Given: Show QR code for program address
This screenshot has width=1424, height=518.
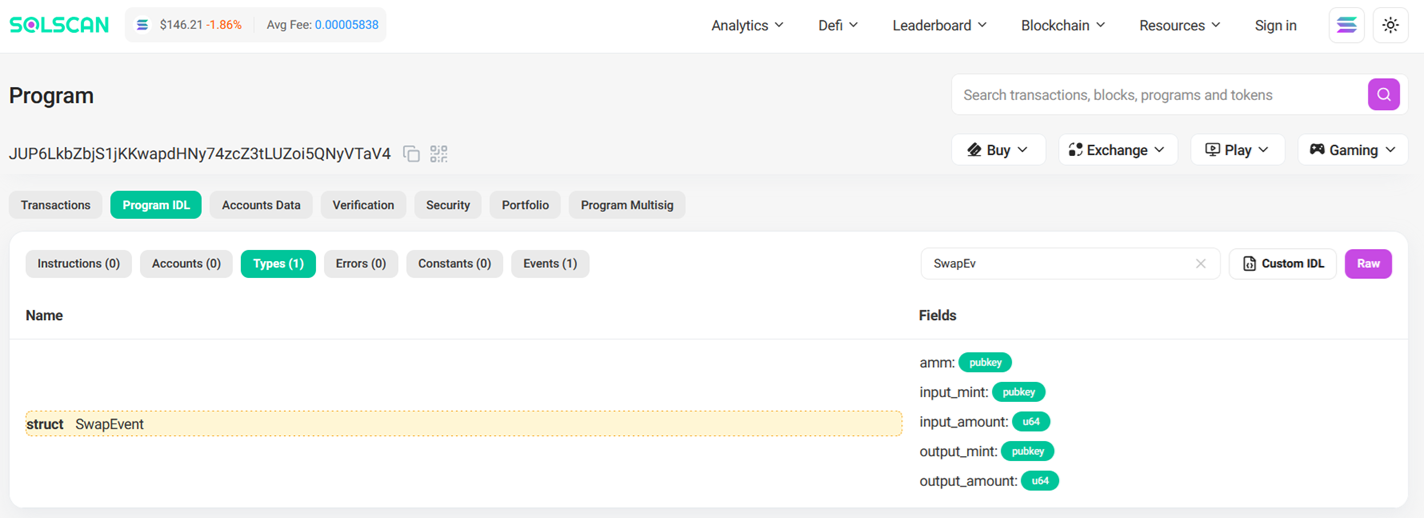Looking at the screenshot, I should [x=439, y=154].
